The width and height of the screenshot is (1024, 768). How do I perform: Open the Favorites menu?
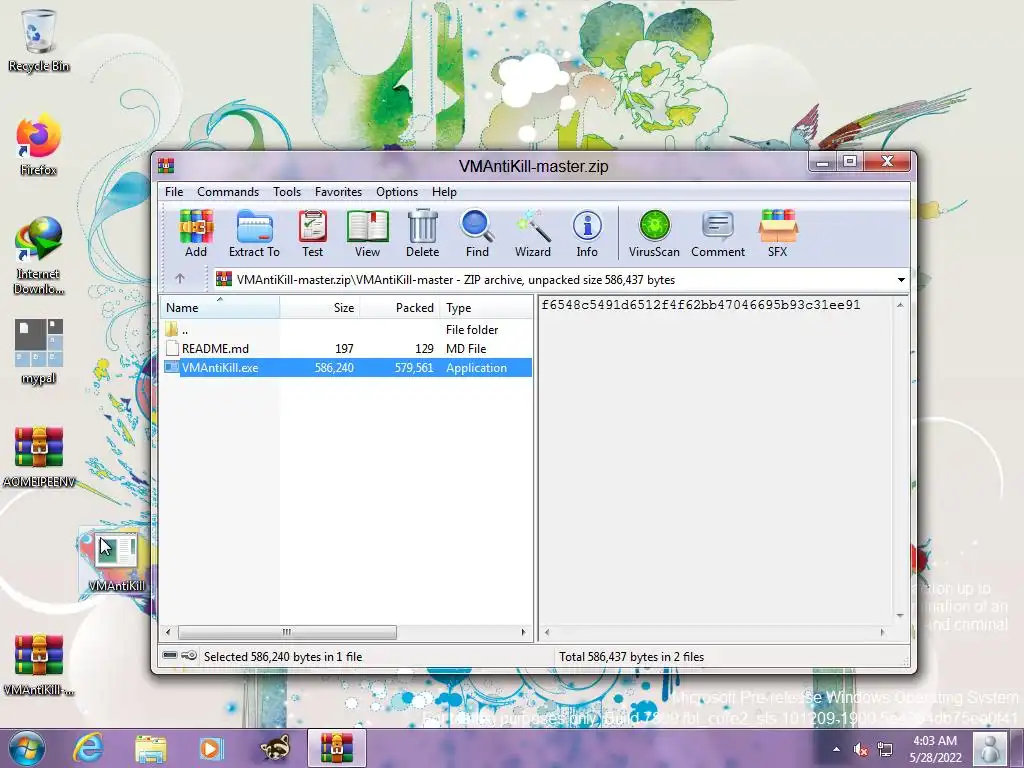pos(338,192)
